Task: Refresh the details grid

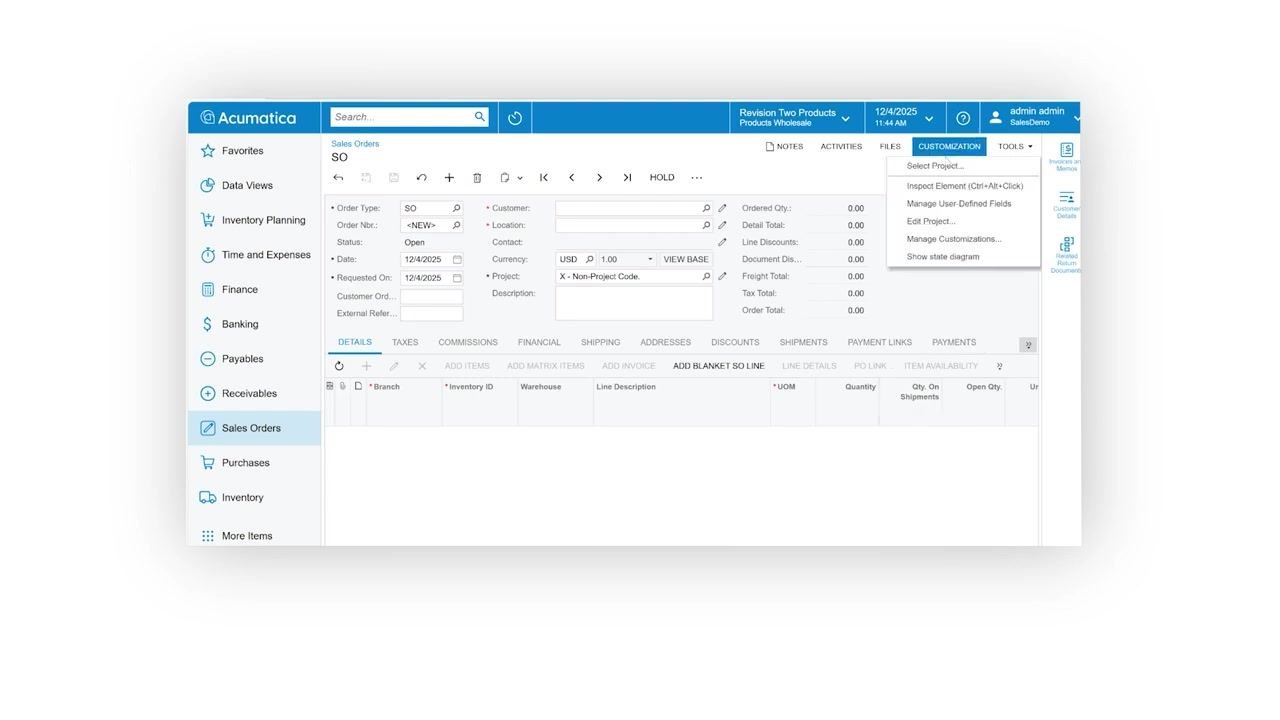Action: [x=339, y=366]
